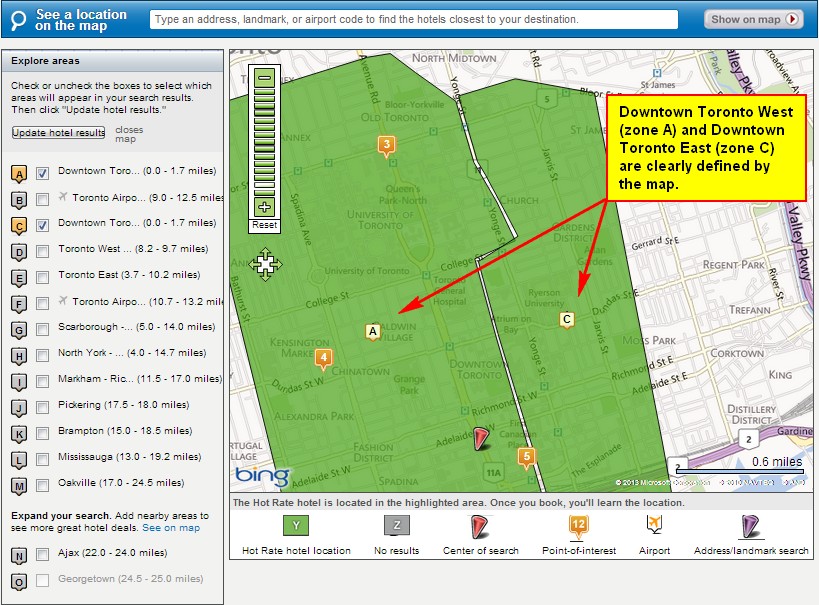Click the magnifier icon beside See a location
The height and width of the screenshot is (605, 819).
[18, 21]
